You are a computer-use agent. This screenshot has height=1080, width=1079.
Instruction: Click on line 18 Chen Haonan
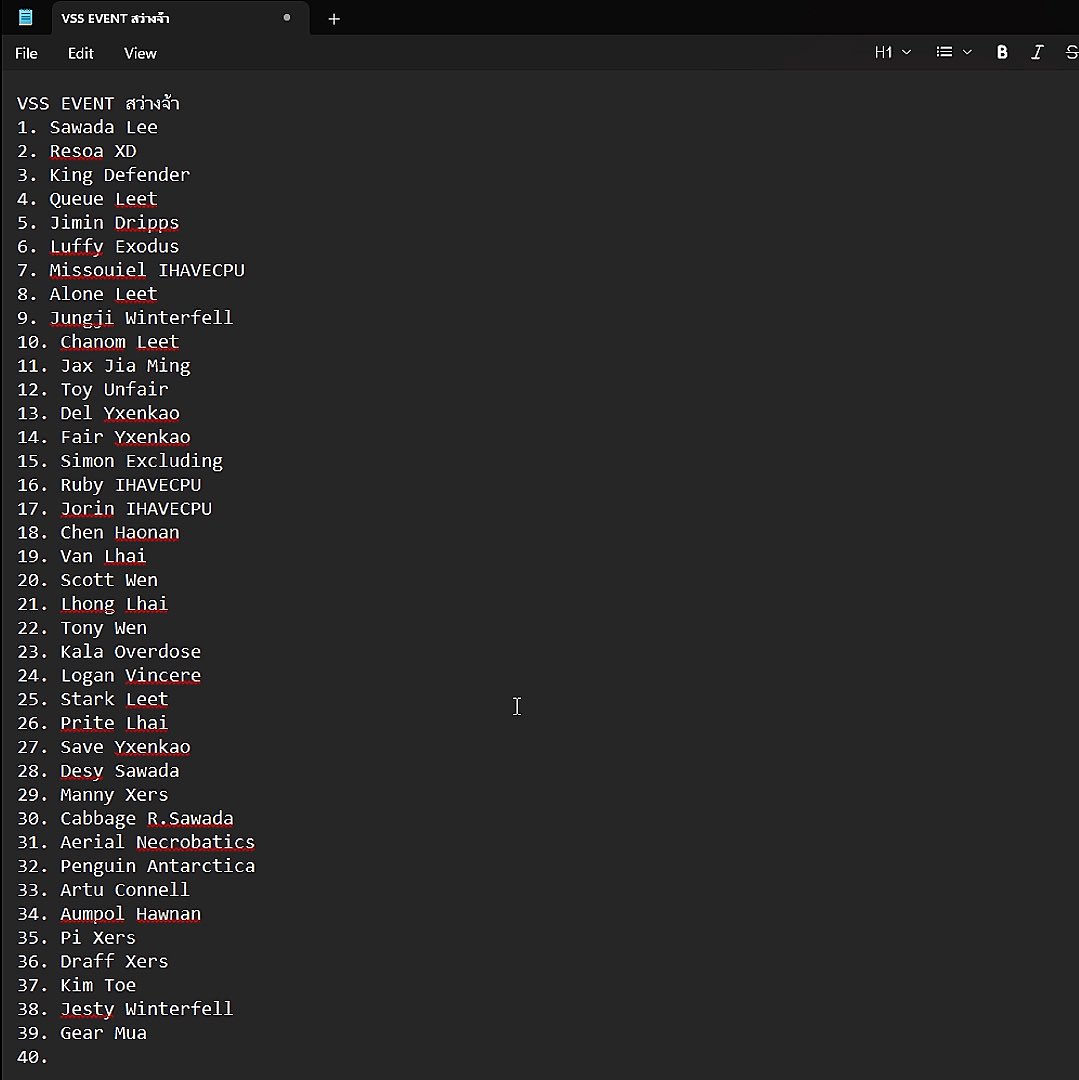[x=98, y=532]
